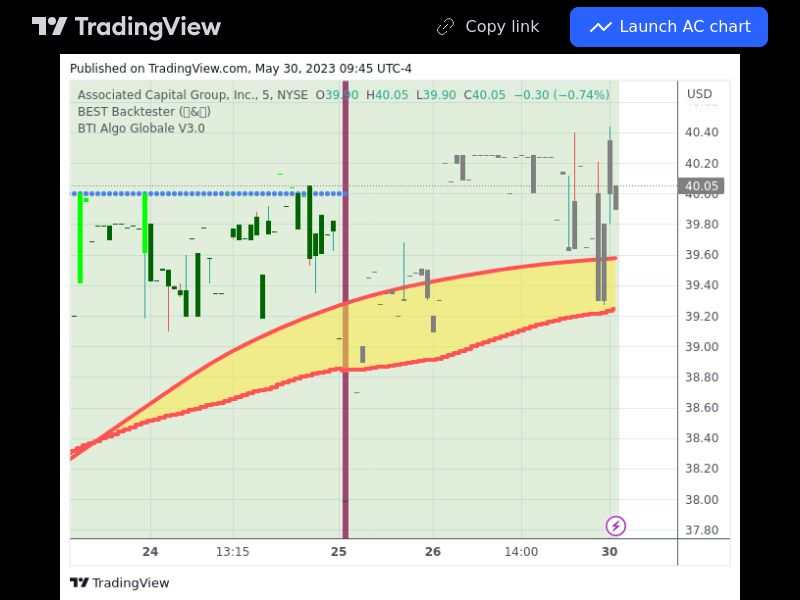This screenshot has height=600, width=800.
Task: Click the 38.00 price axis label
Action: pyautogui.click(x=702, y=499)
